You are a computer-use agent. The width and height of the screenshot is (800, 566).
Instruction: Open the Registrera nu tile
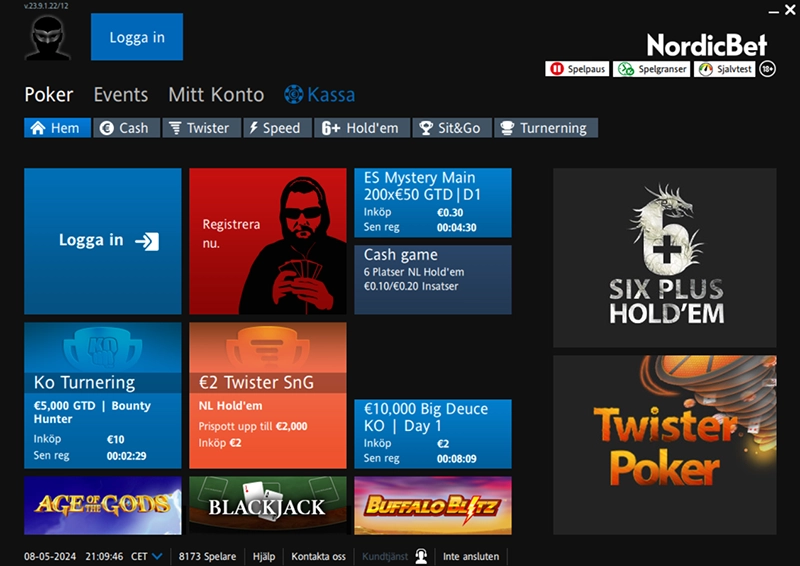268,241
